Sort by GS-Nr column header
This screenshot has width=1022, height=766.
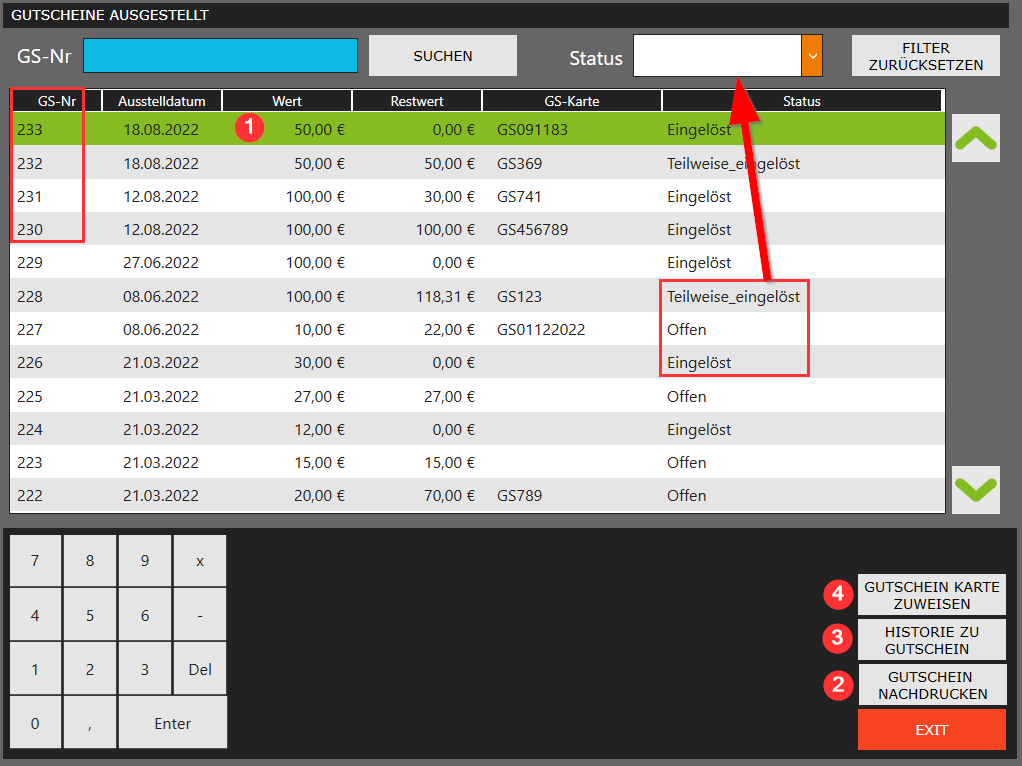coord(57,101)
